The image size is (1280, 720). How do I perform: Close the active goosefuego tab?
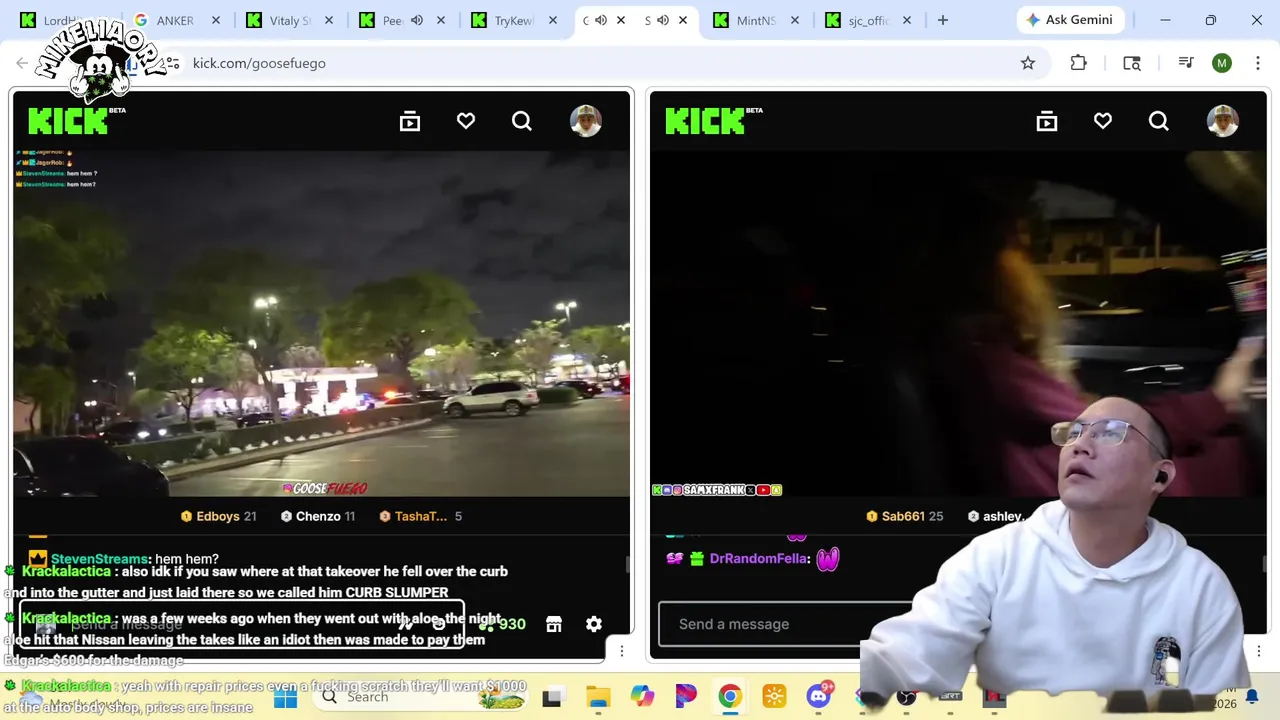(x=620, y=20)
